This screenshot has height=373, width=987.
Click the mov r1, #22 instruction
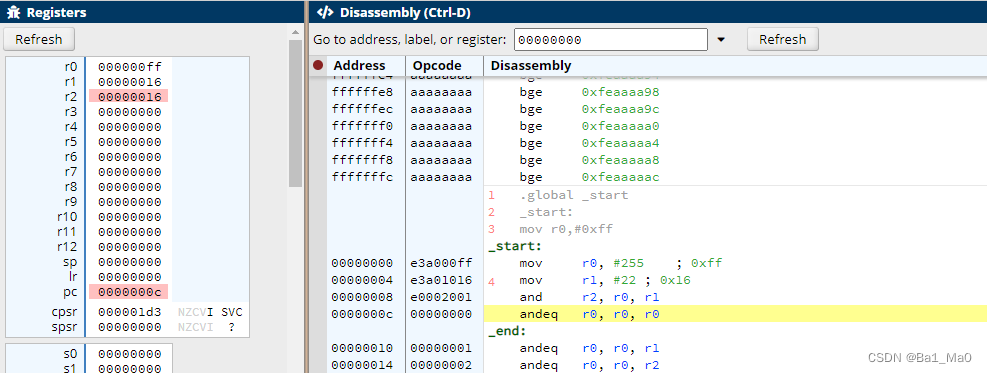pos(605,280)
